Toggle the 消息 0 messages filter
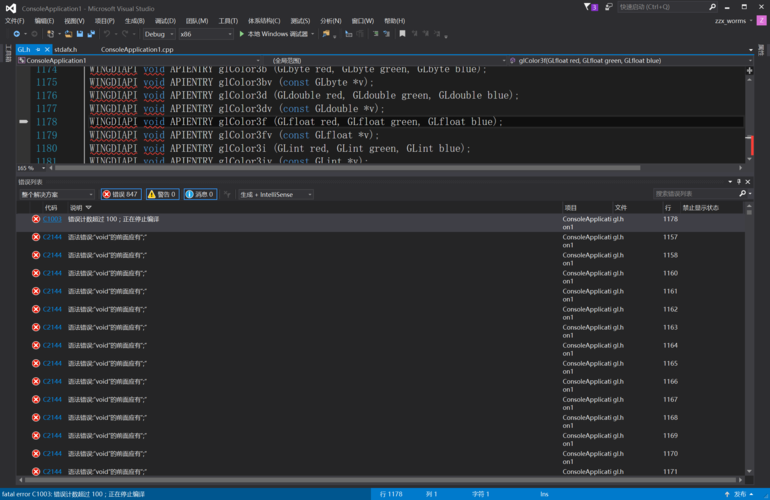770x500 pixels. (x=200, y=194)
